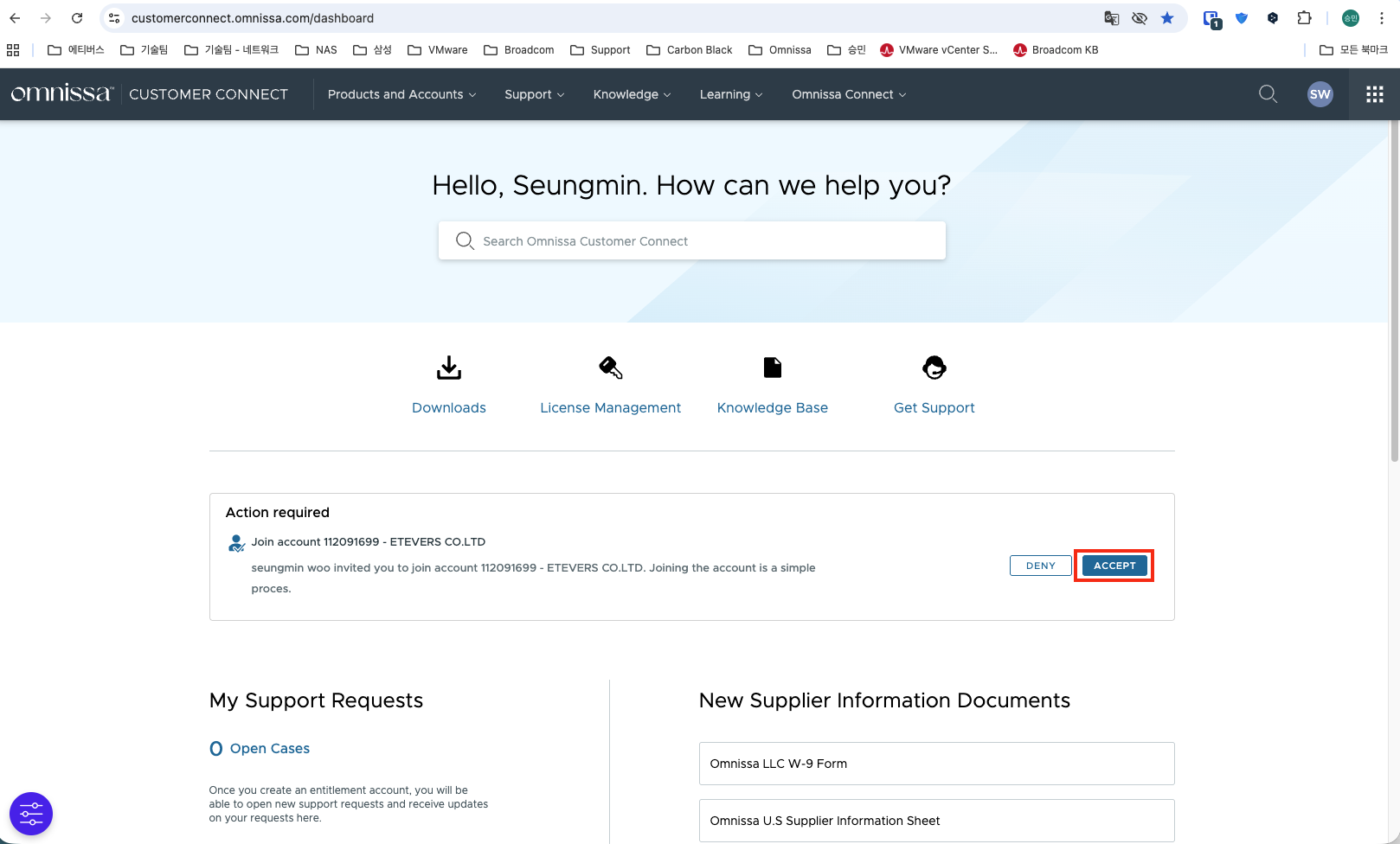Click the Get Support headset icon
The height and width of the screenshot is (844, 1400).
pos(934,368)
